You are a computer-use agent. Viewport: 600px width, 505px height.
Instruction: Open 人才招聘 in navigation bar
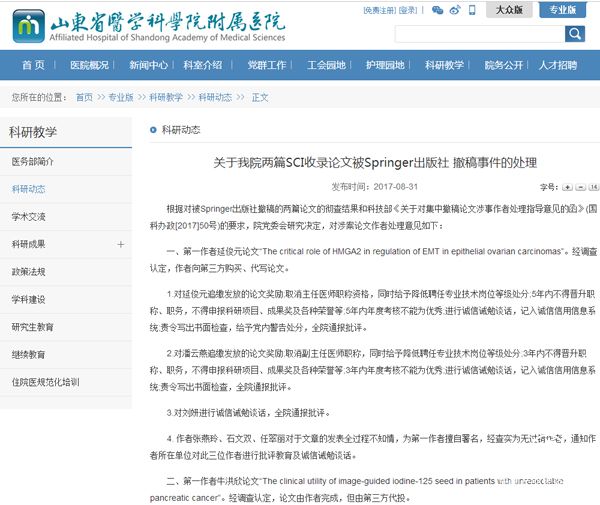pos(558,65)
